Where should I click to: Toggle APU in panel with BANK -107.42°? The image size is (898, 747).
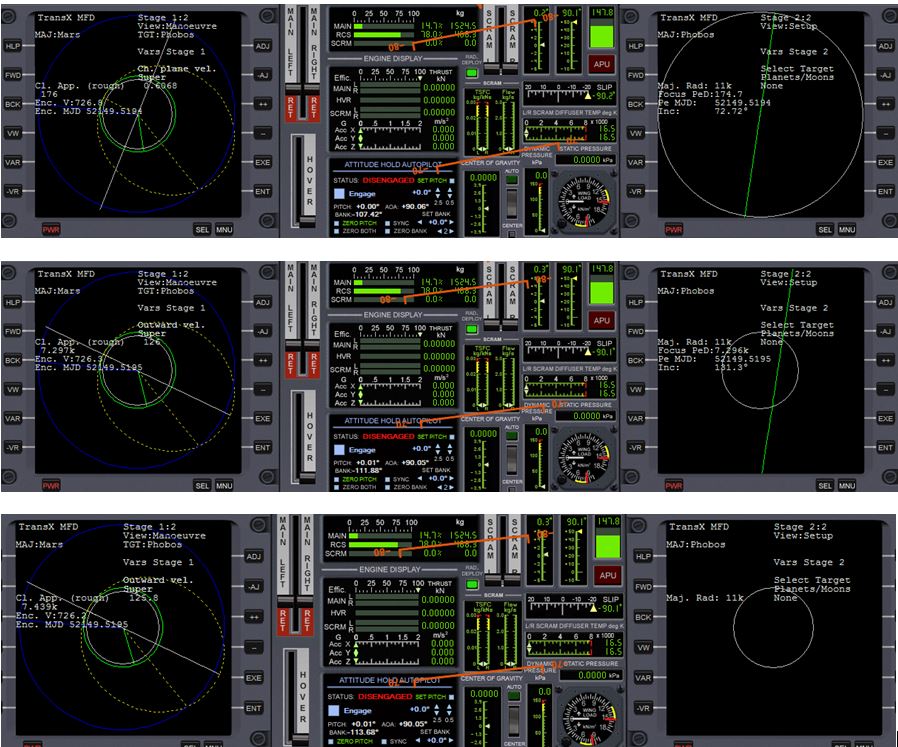pyautogui.click(x=601, y=64)
